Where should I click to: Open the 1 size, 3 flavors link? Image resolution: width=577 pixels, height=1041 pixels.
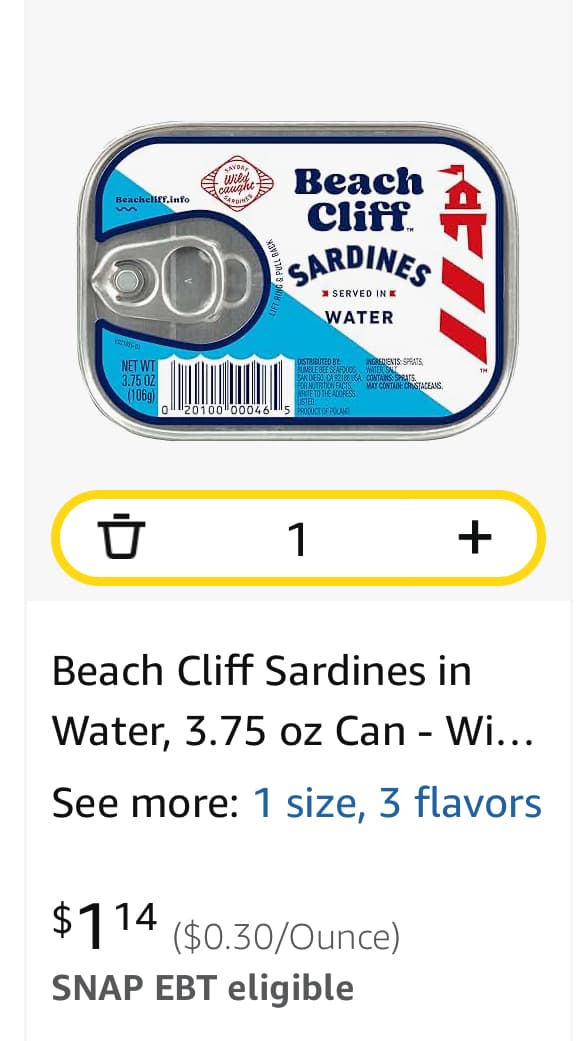(397, 803)
